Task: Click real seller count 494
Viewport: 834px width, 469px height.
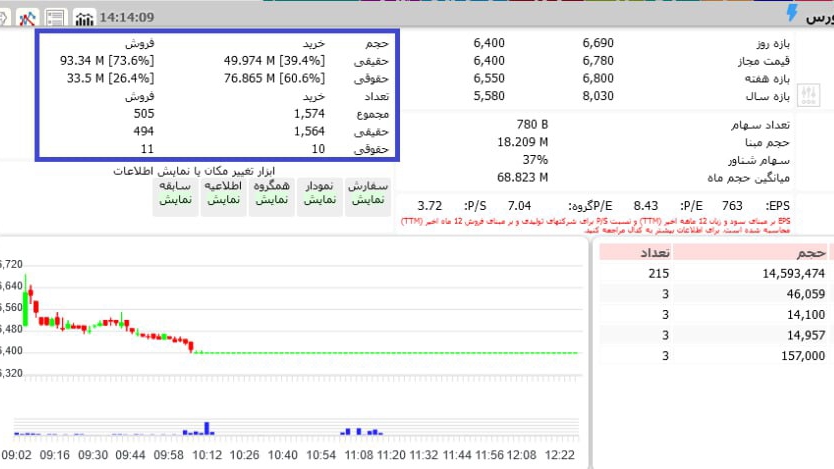Action: pyautogui.click(x=144, y=131)
